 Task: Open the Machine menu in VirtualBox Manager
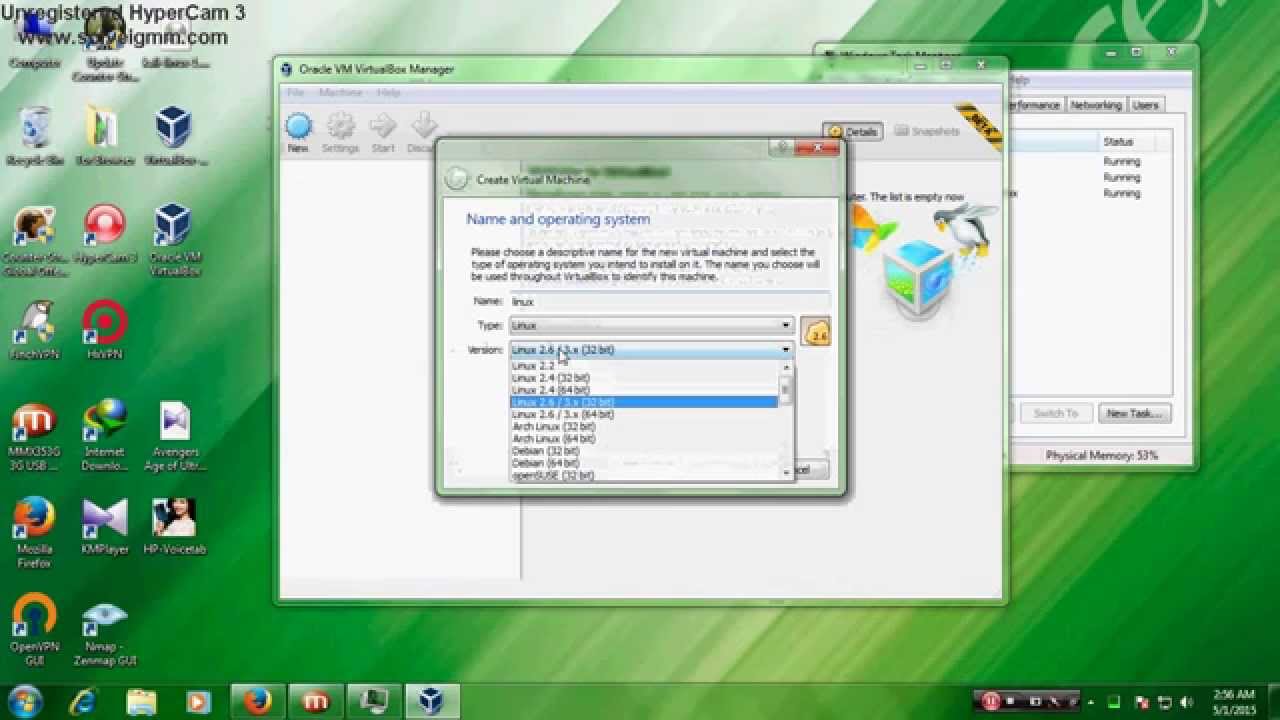[340, 93]
